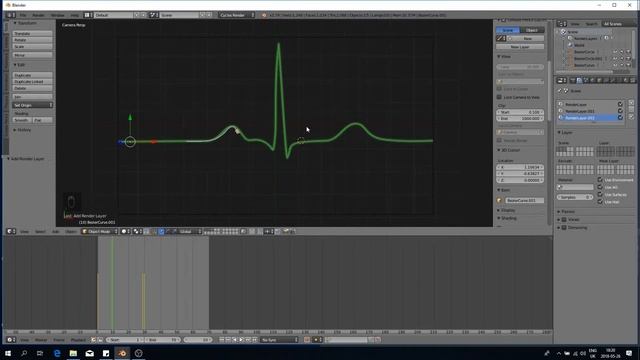Toggle Use AO checkbox

tap(600, 187)
